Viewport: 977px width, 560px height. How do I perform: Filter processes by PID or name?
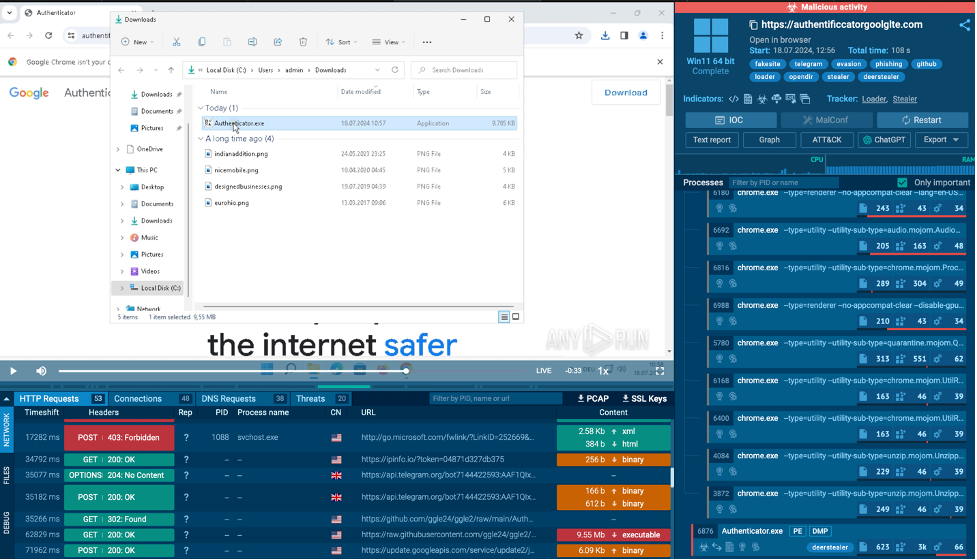[784, 183]
